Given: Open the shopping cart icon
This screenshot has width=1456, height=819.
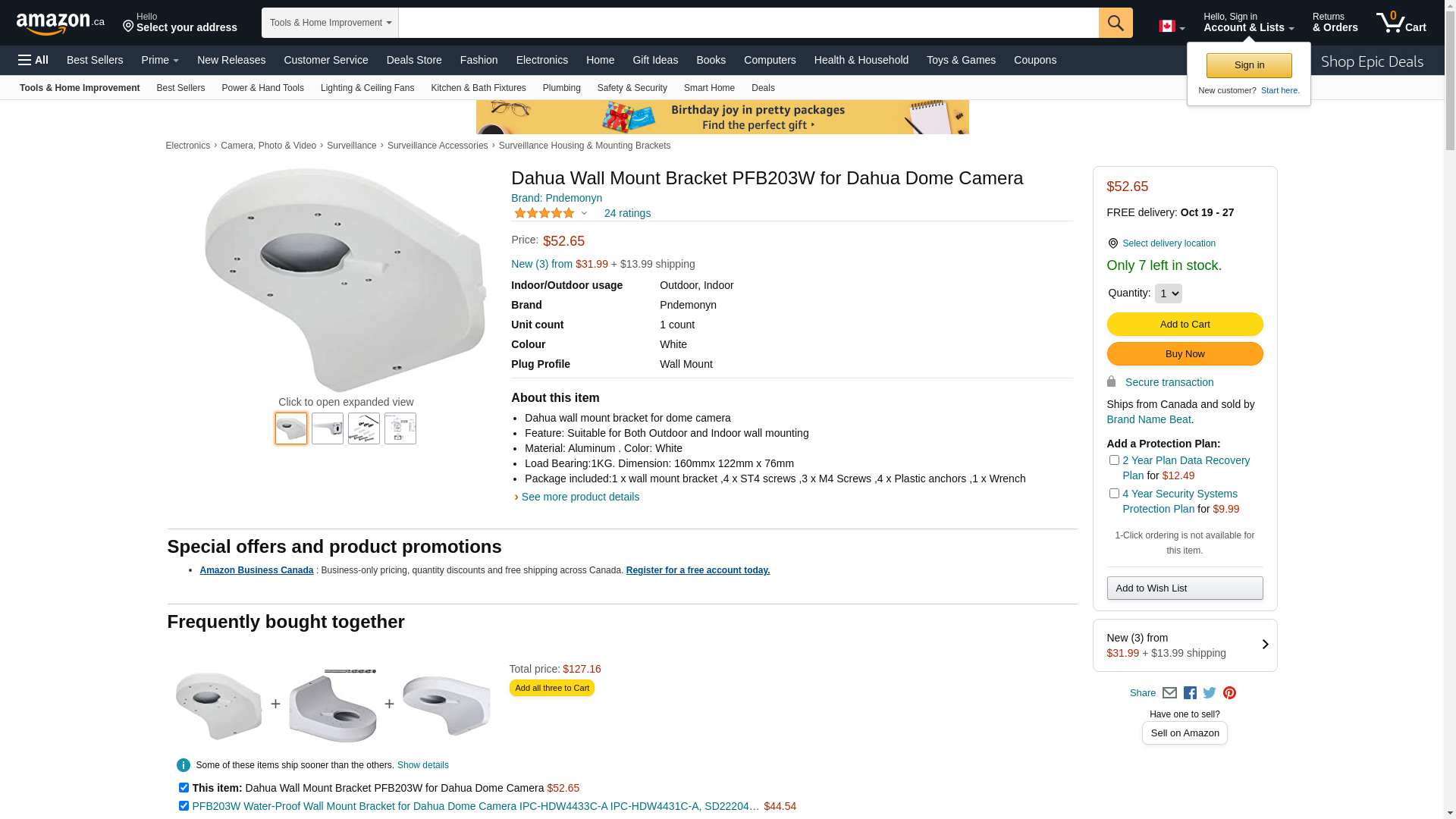Looking at the screenshot, I should 1401,23.
